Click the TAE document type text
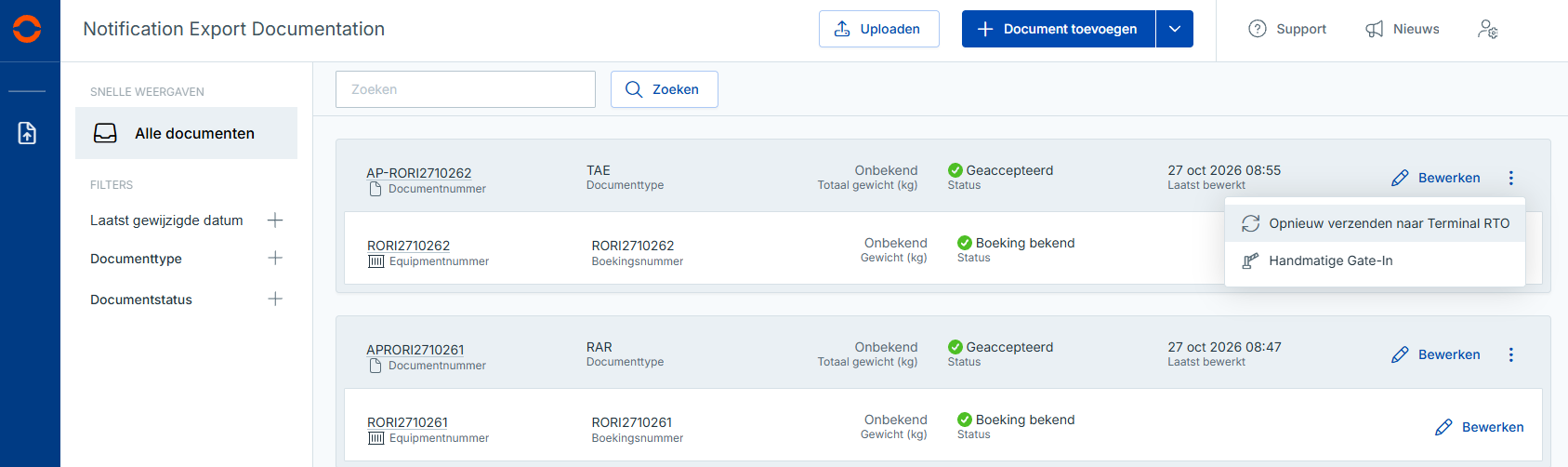Screen dimensions: 1568x467 (x=599, y=170)
